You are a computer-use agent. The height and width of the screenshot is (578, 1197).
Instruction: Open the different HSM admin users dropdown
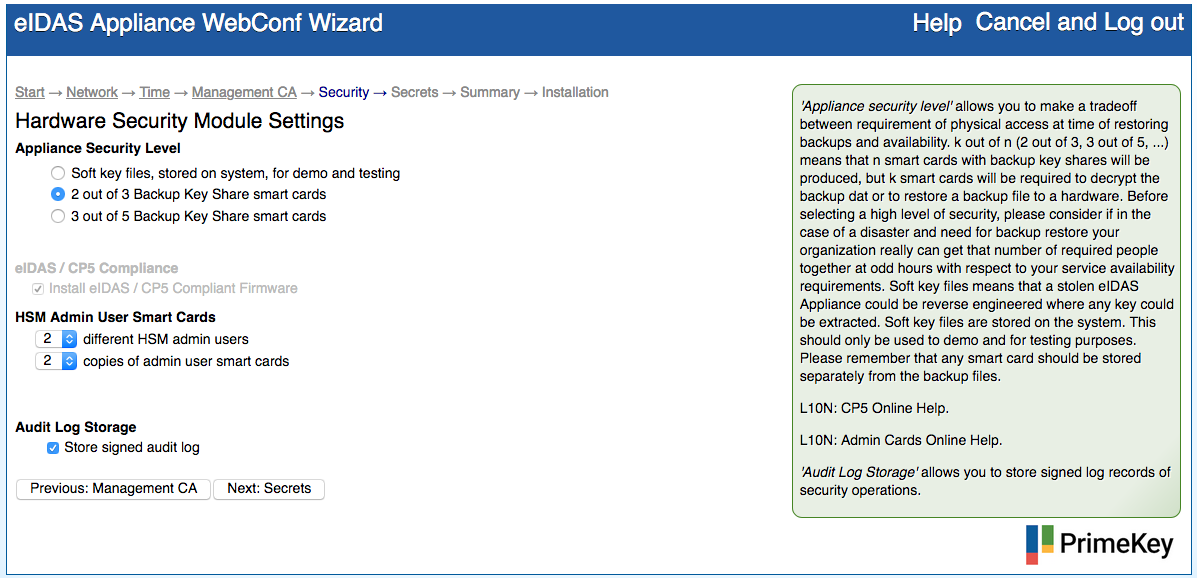(x=56, y=339)
